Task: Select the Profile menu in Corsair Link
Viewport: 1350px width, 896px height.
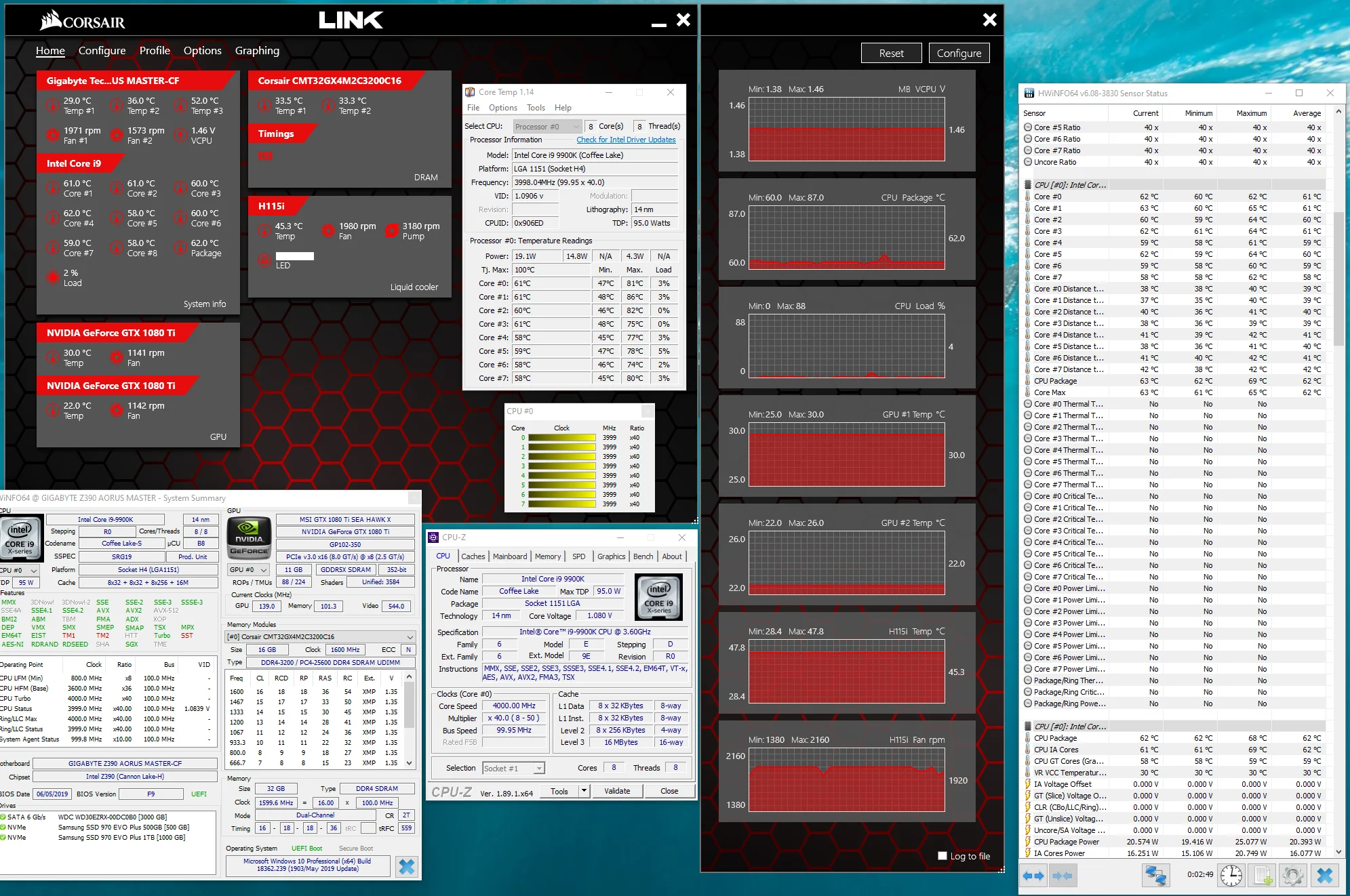Action: point(155,51)
